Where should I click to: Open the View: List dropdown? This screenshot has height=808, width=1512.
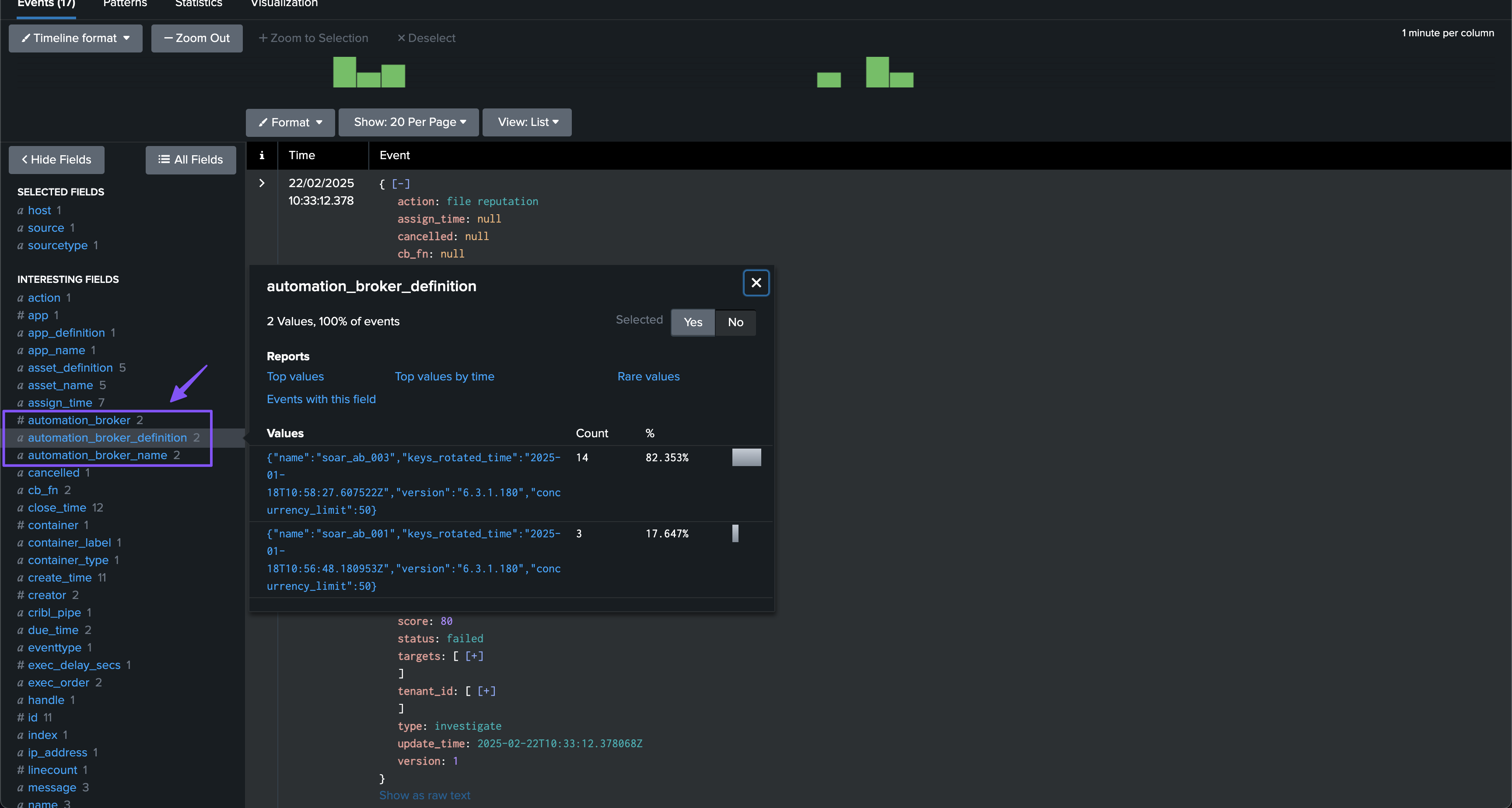tap(527, 122)
